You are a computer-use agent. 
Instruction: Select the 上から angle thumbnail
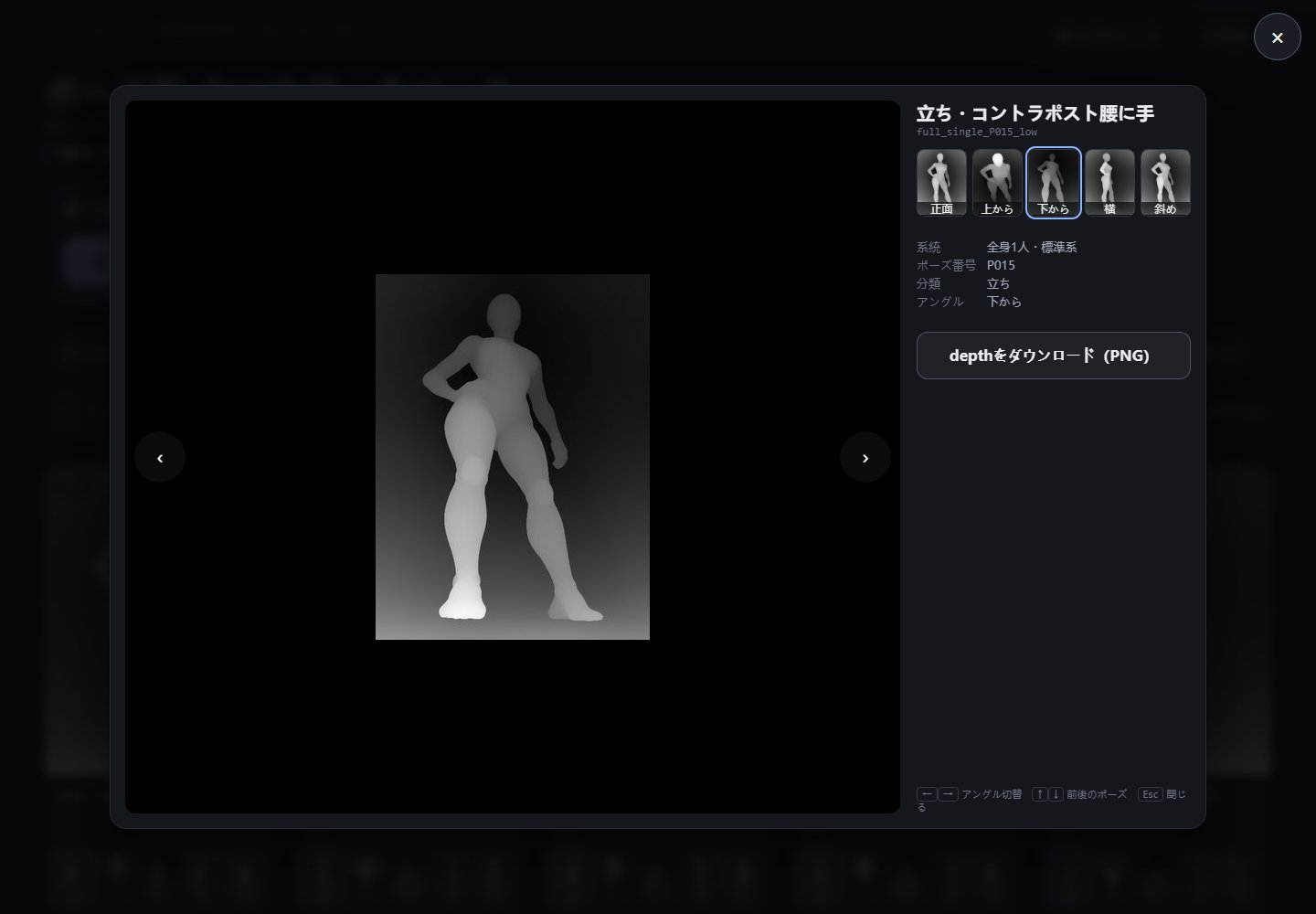pos(997,183)
